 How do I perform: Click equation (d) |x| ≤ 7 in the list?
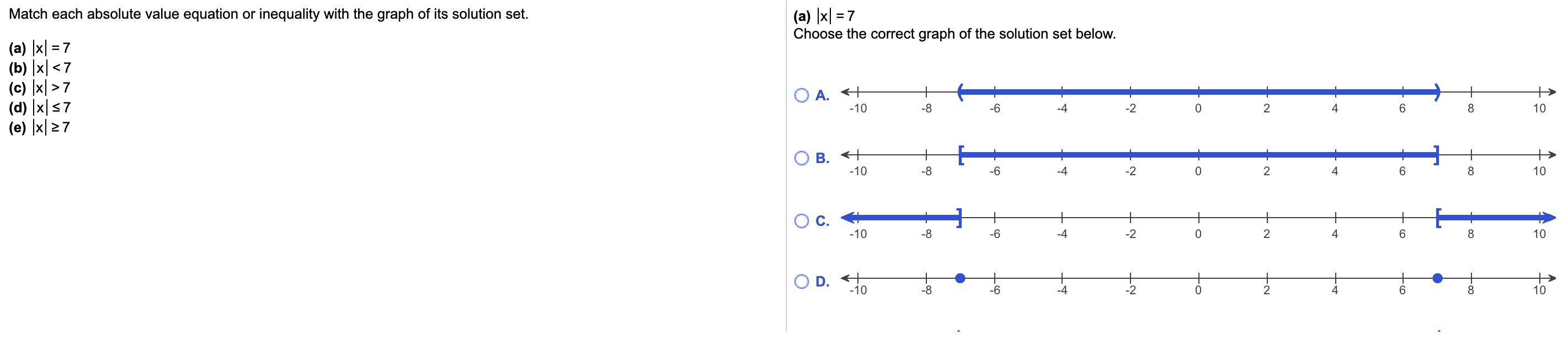click(x=40, y=108)
